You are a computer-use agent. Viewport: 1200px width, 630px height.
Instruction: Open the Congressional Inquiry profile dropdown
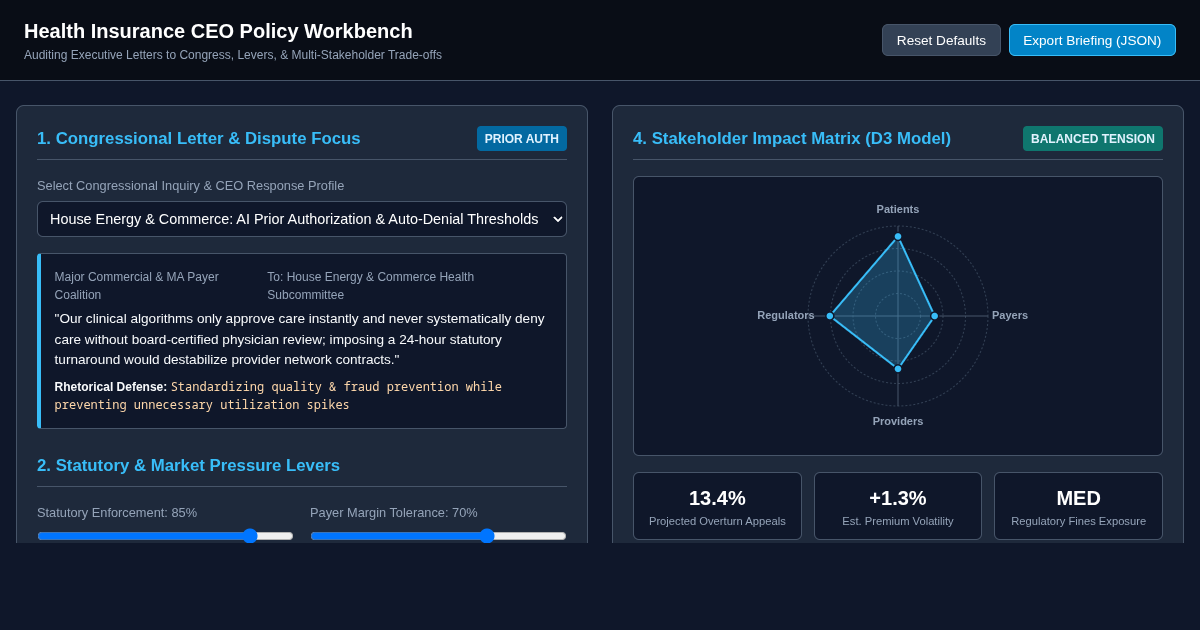pos(302,219)
